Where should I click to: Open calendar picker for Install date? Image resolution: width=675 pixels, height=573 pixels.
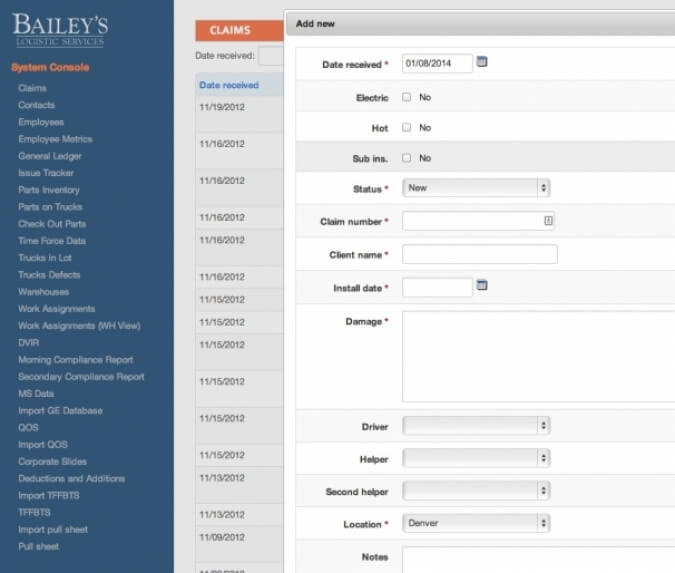482,285
